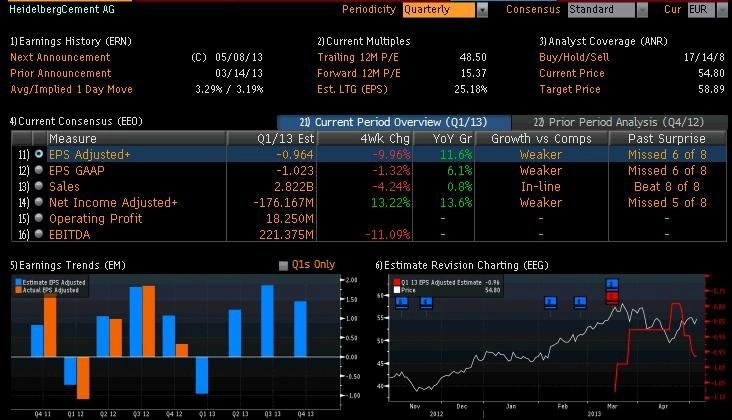Click the Growth vs Comps column header
Viewport: 732px width, 420px height.
[542, 139]
